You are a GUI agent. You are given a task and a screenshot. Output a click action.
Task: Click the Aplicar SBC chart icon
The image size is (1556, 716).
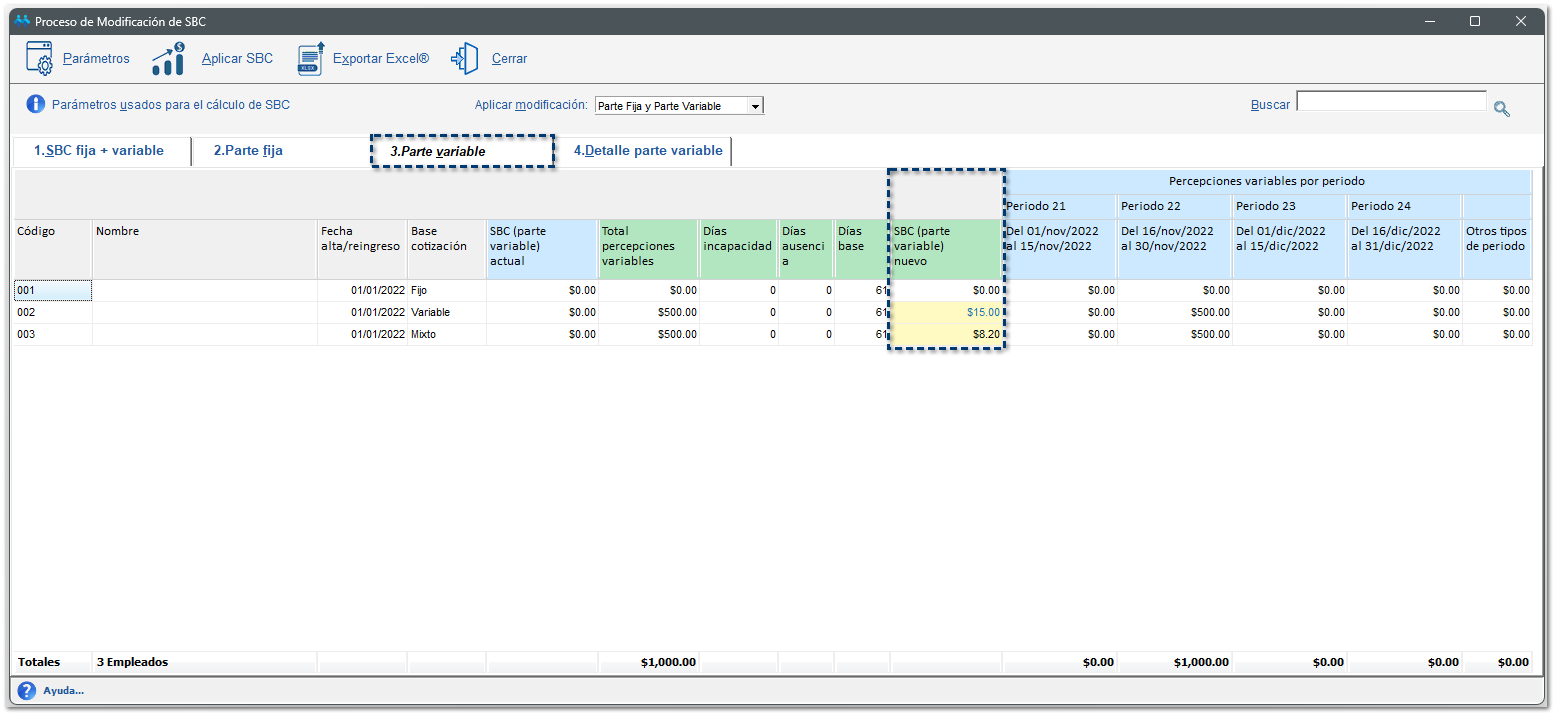pos(168,59)
